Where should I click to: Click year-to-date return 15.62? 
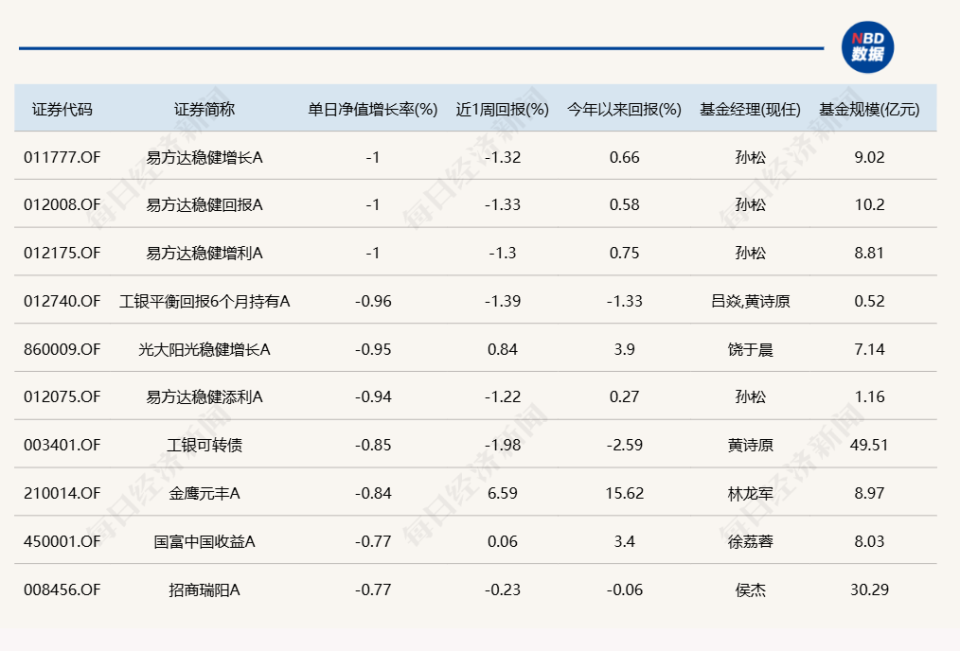tap(624, 493)
